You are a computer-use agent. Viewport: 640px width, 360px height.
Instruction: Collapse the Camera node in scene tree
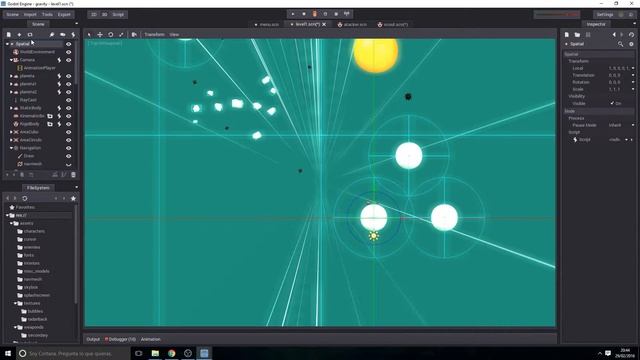click(x=11, y=60)
